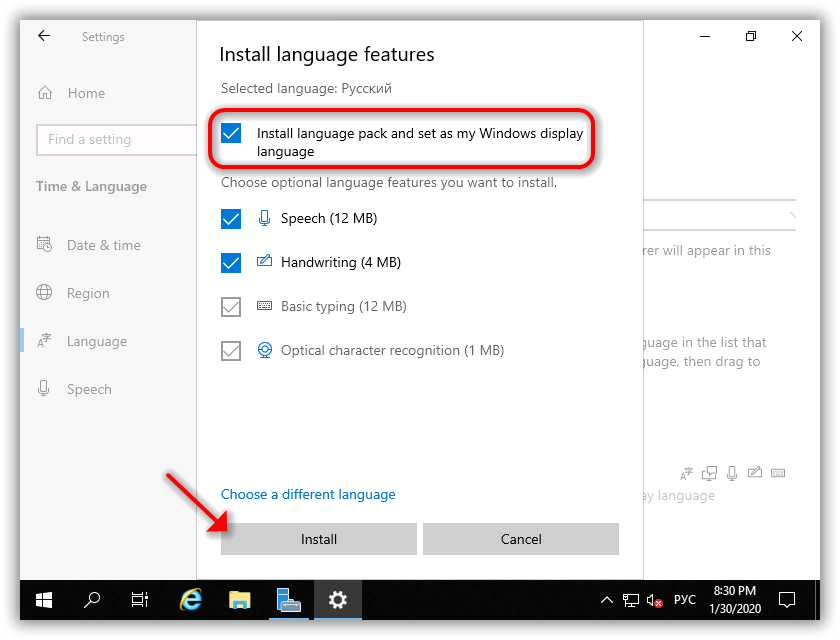Open File Explorer from the taskbar
This screenshot has height=640, width=840.
pyautogui.click(x=239, y=600)
